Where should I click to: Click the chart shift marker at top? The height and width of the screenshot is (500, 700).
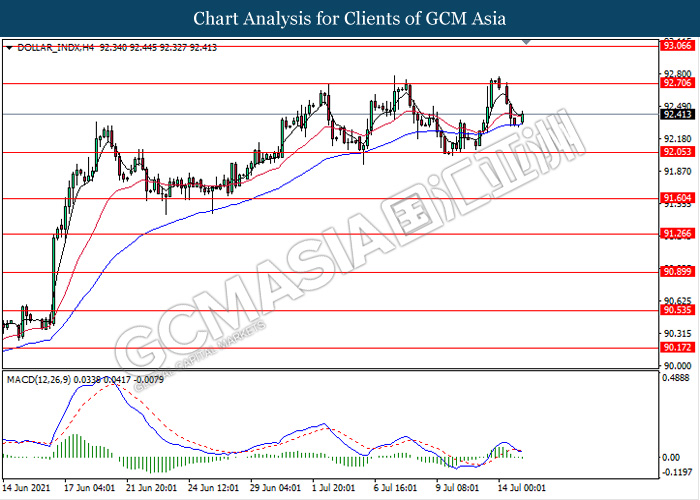point(526,42)
